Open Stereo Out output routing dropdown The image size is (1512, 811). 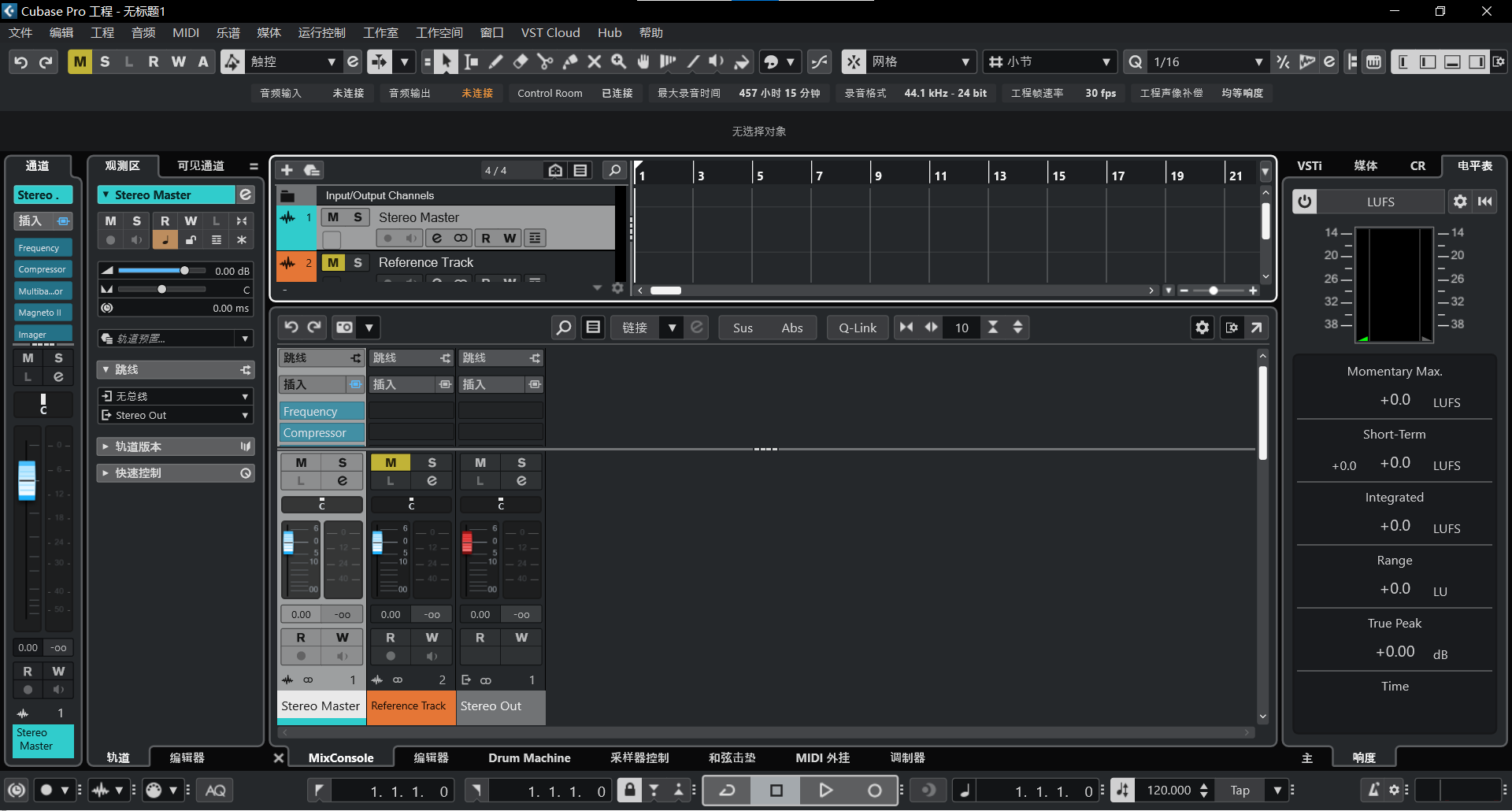[176, 415]
